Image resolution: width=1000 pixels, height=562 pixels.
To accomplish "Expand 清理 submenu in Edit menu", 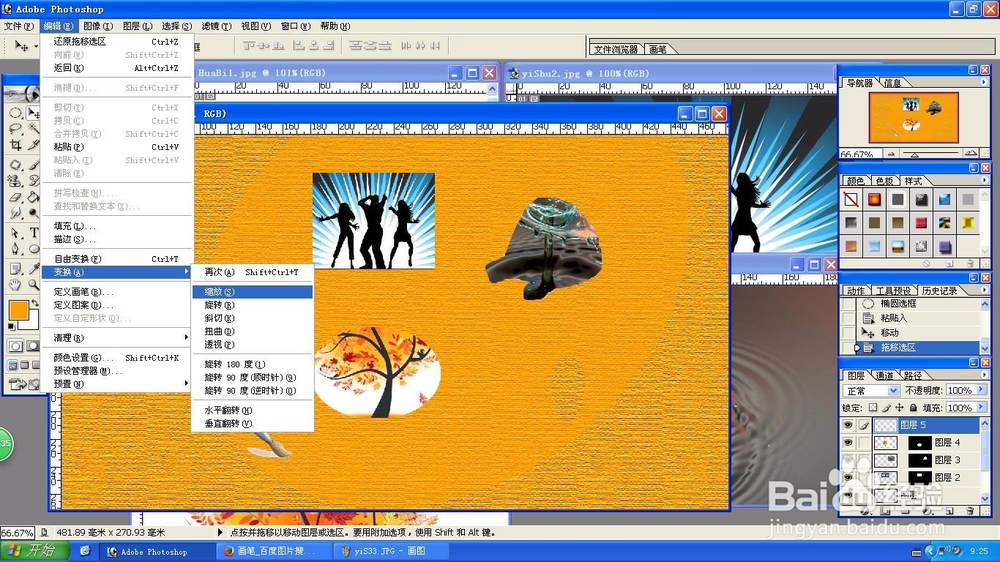I will tap(115, 337).
